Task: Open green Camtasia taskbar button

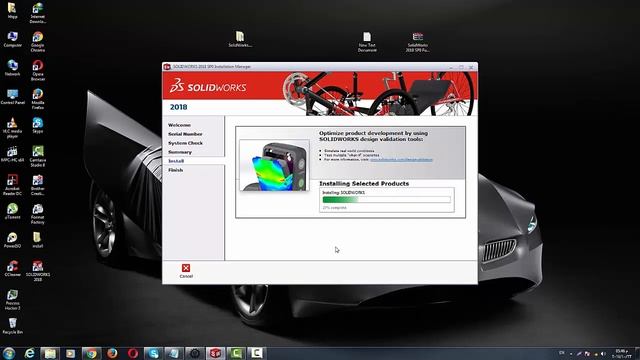Action: point(236,353)
